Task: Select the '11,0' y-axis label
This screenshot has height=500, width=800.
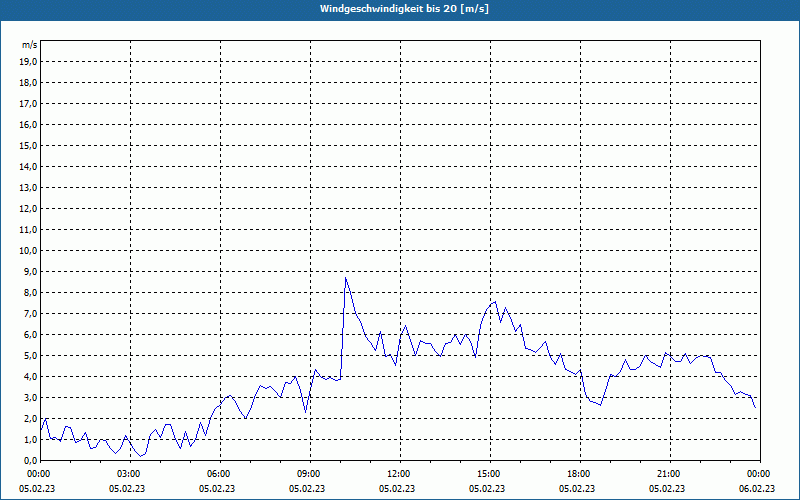Action: pyautogui.click(x=28, y=230)
